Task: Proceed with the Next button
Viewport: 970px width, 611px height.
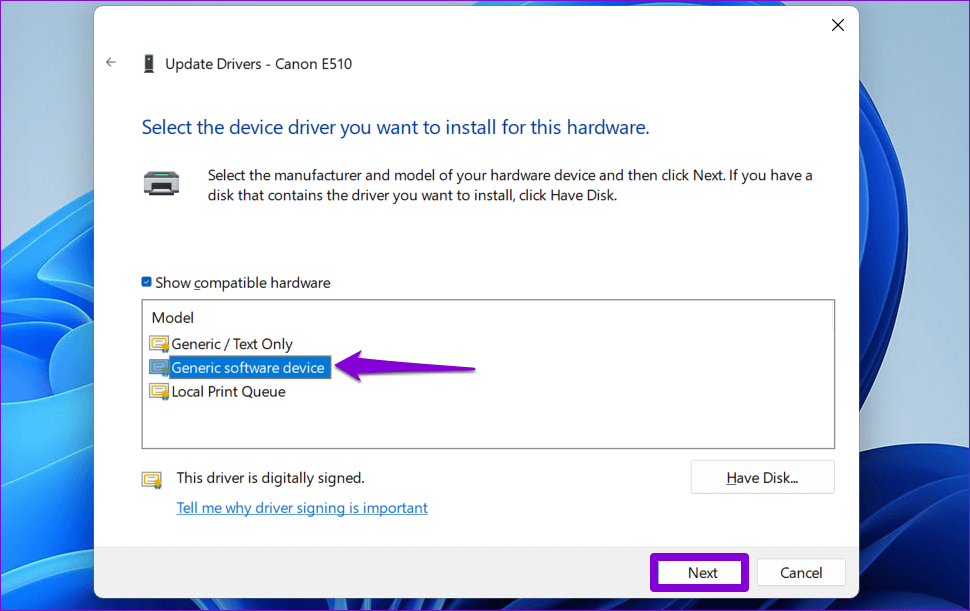Action: (702, 573)
